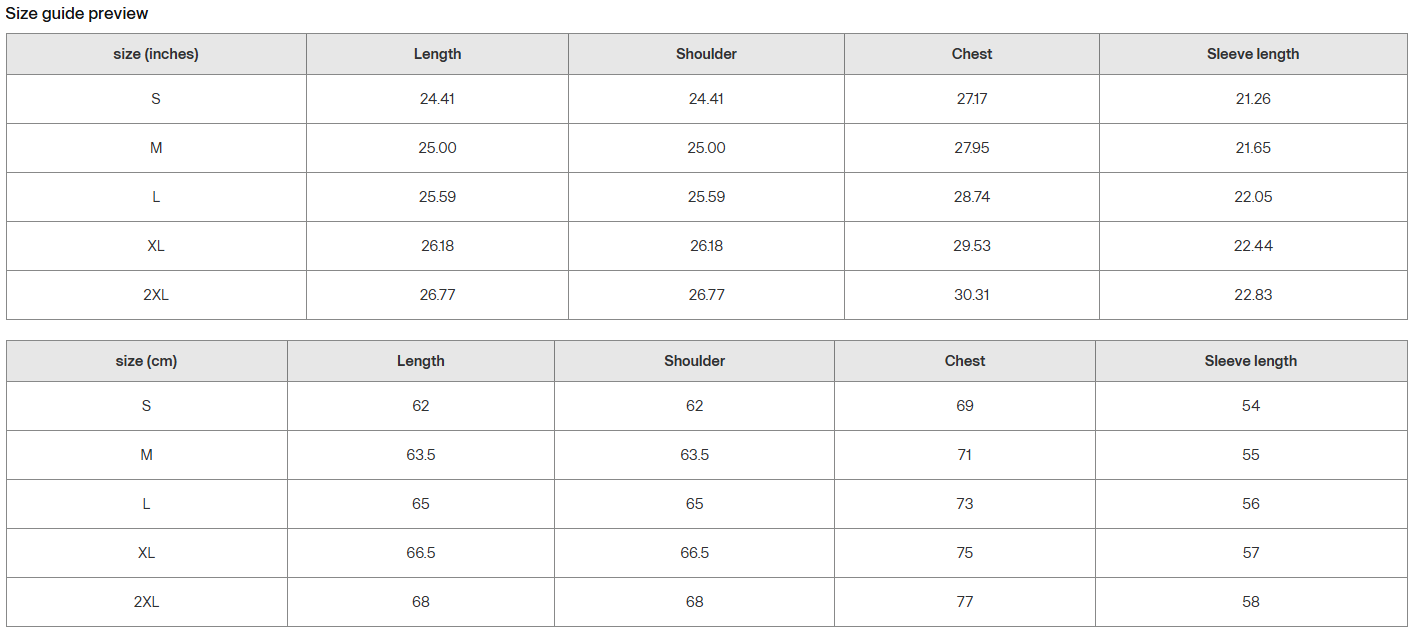This screenshot has height=633, width=1416.
Task: Select the 'size (cm)' header cell
Action: [146, 361]
